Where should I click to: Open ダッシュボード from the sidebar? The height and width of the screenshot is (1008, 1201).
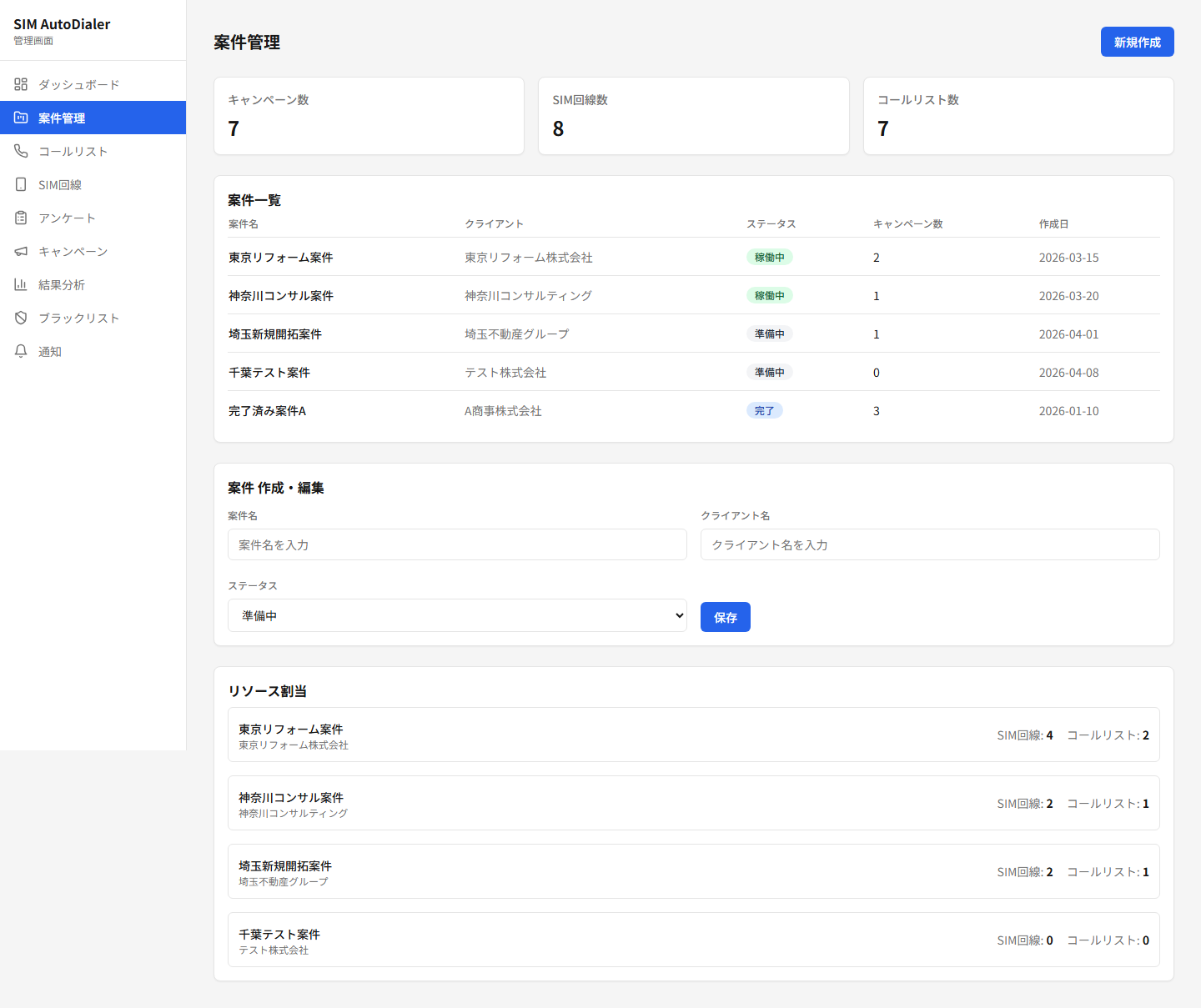tap(93, 84)
